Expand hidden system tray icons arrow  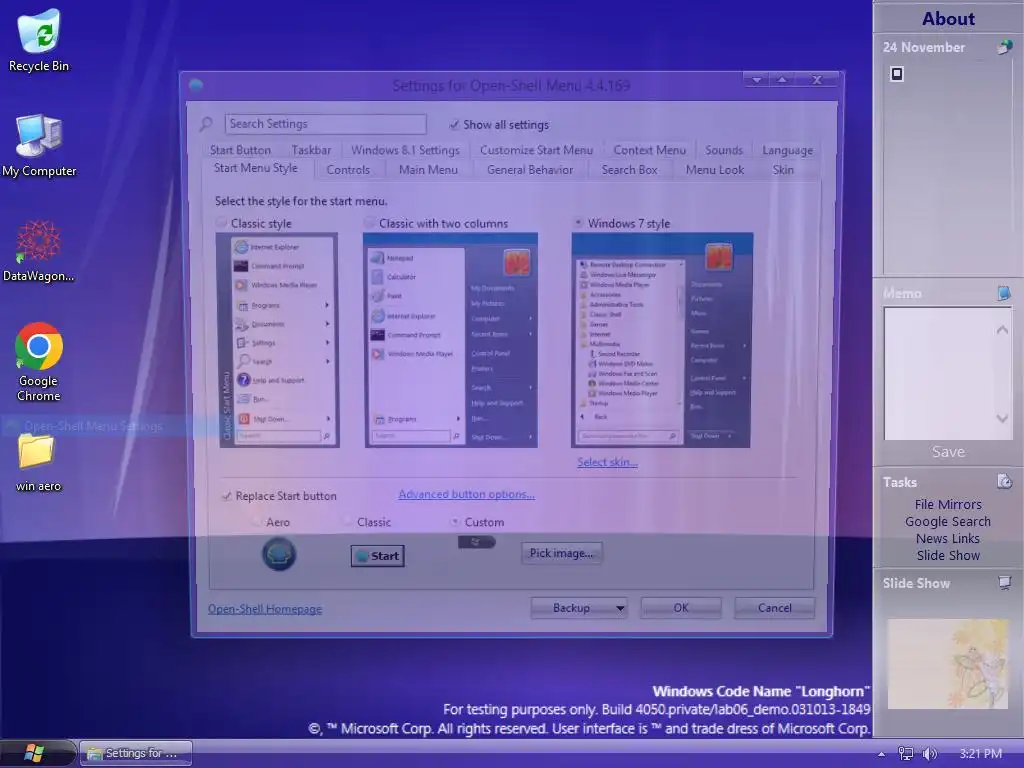[882, 754]
